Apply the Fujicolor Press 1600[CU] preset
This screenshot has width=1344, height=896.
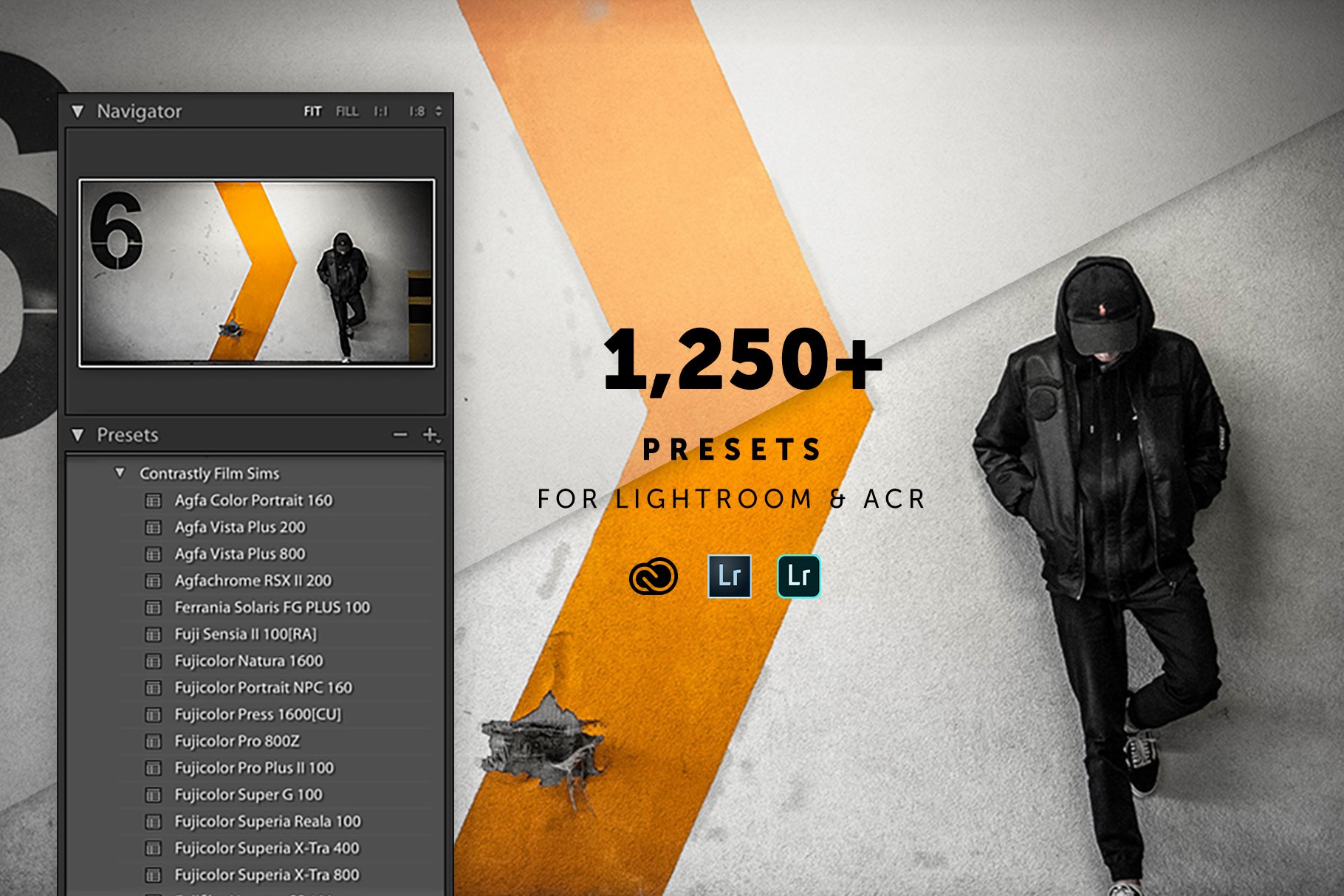pos(258,714)
